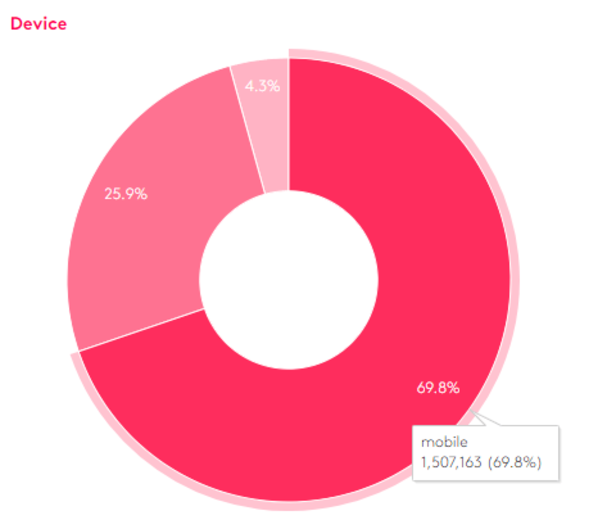
Task: Click the word mobile in tooltip
Action: pos(444,442)
